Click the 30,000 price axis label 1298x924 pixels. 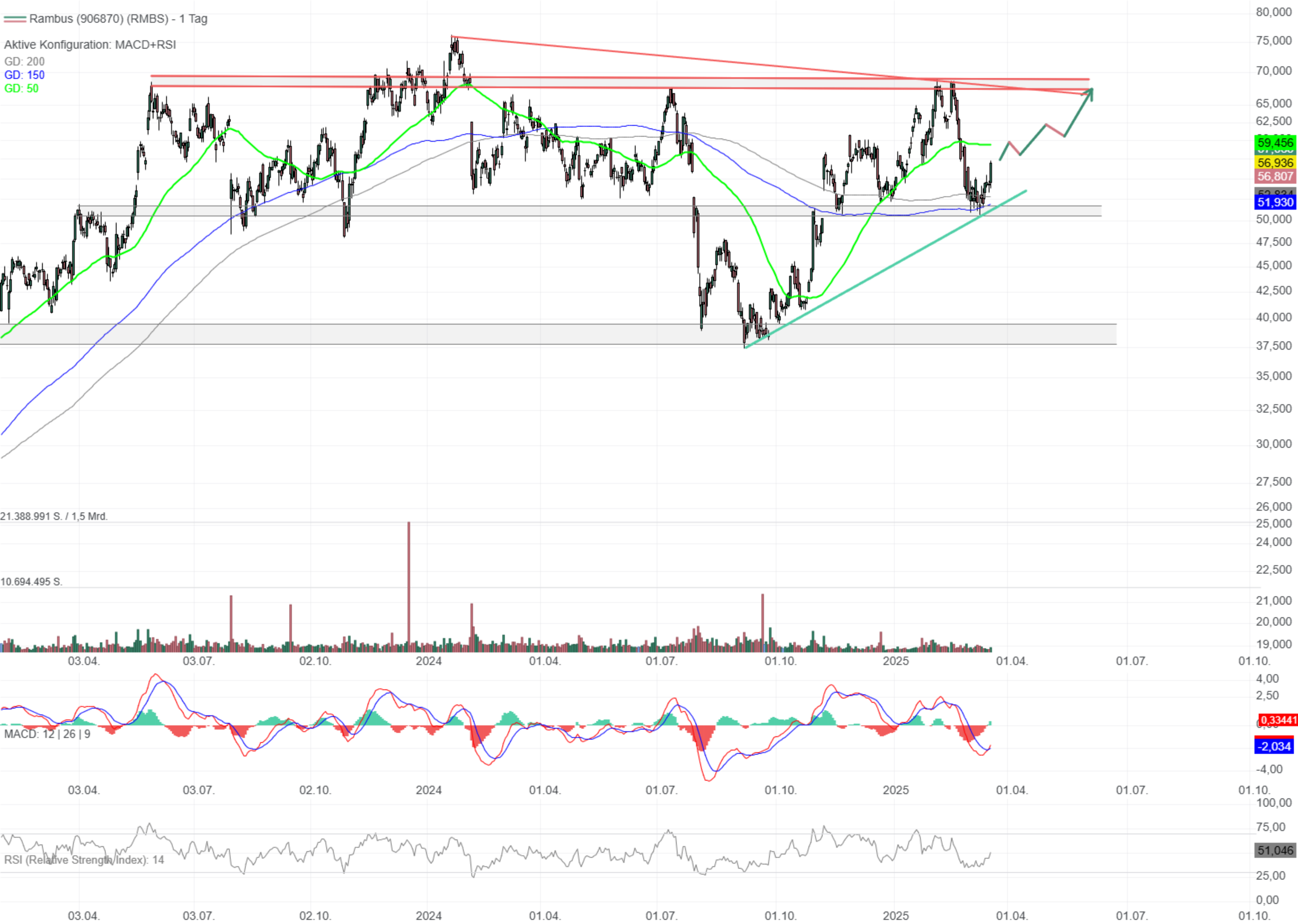[x=1274, y=444]
